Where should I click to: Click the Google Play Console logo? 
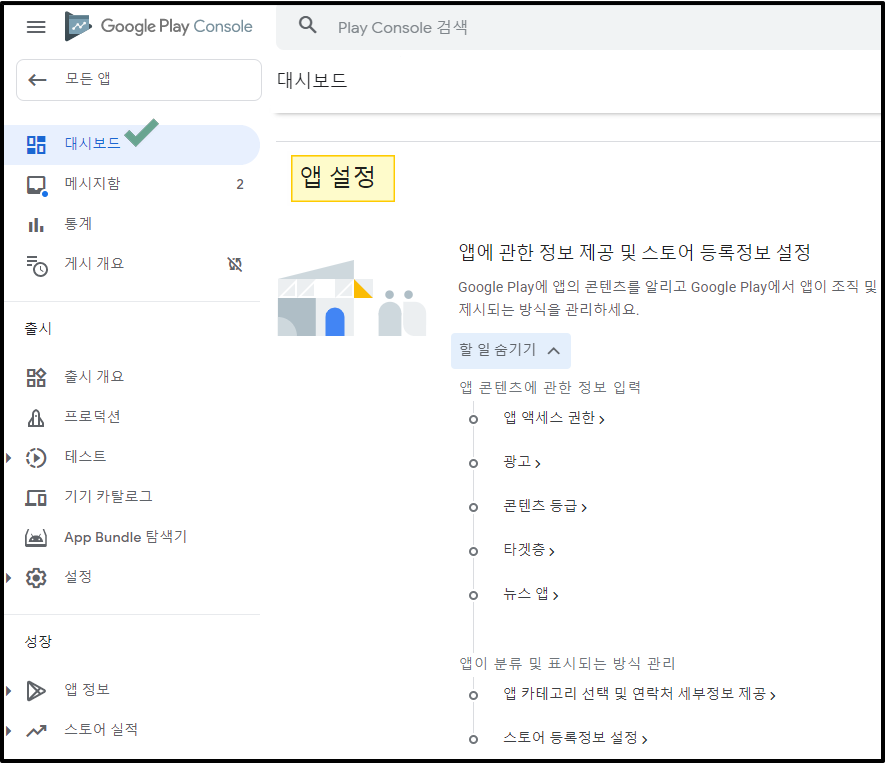(159, 27)
